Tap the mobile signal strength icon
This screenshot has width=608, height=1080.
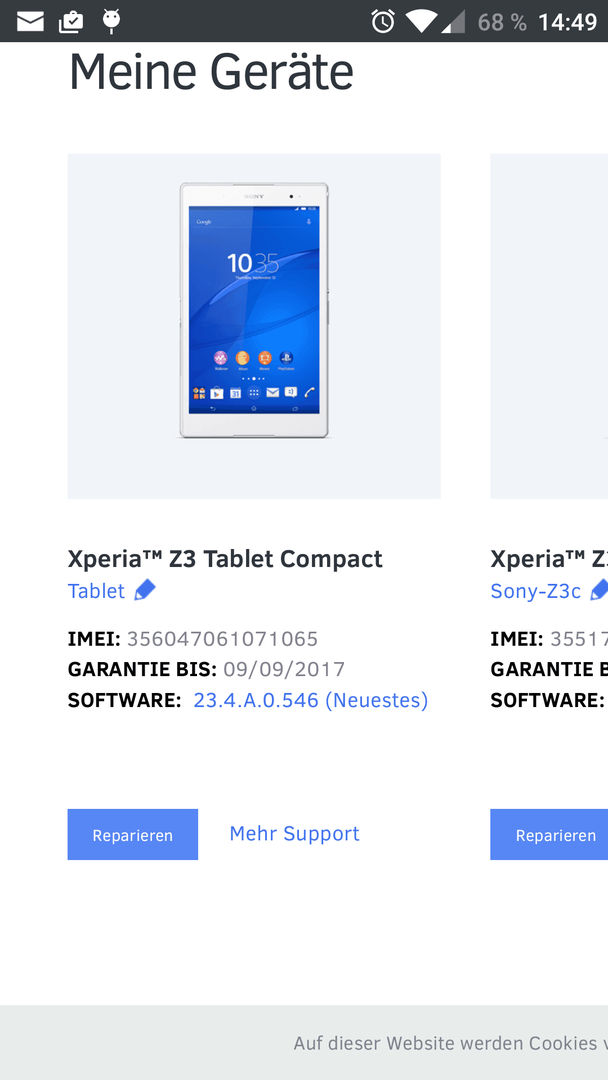tap(452, 22)
